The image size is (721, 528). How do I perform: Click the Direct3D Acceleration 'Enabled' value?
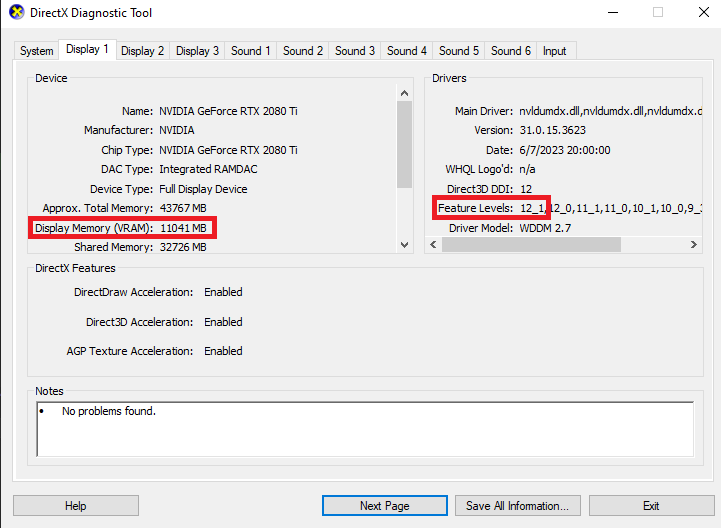pos(223,322)
